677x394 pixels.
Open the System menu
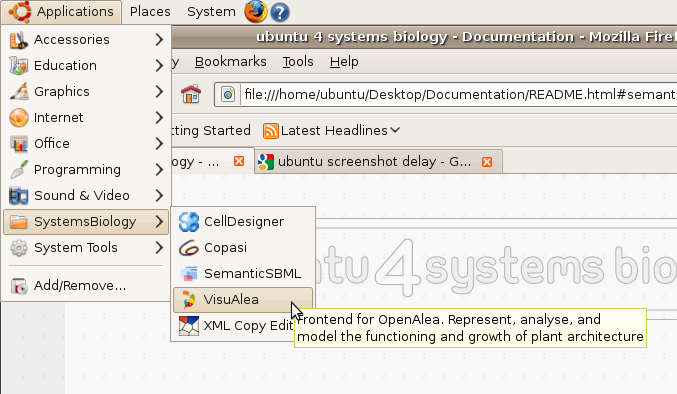[211, 12]
